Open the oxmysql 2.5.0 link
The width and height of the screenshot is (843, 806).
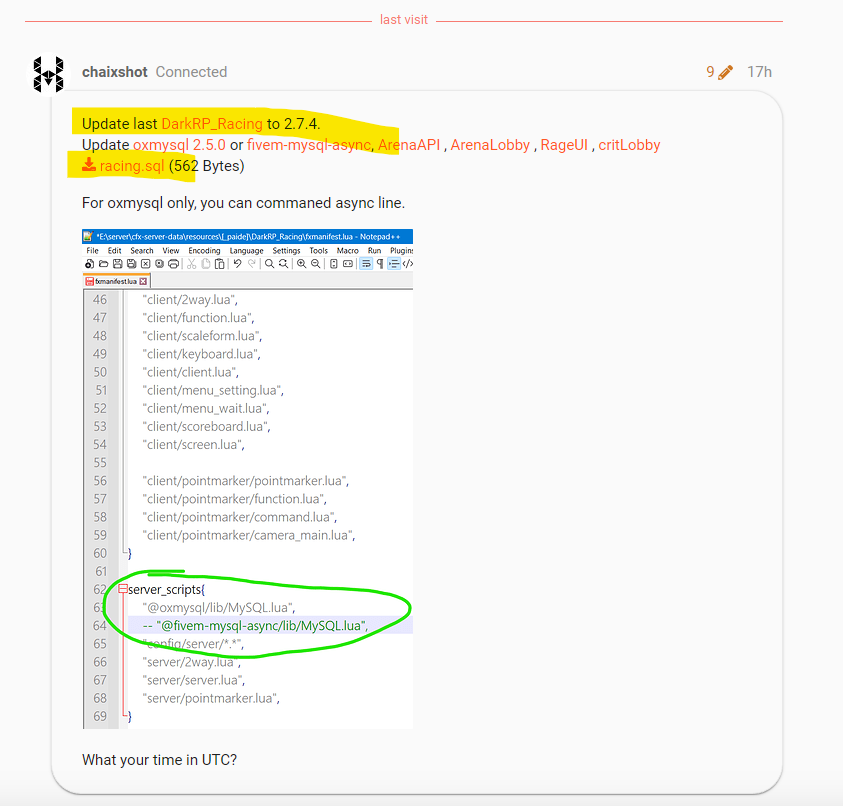click(x=180, y=145)
